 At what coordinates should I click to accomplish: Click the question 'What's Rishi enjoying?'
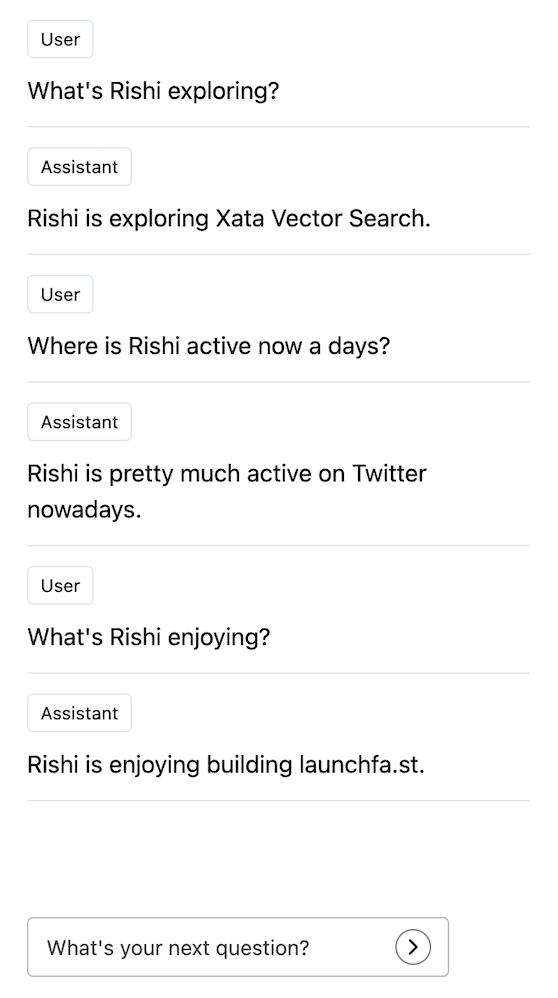(149, 637)
